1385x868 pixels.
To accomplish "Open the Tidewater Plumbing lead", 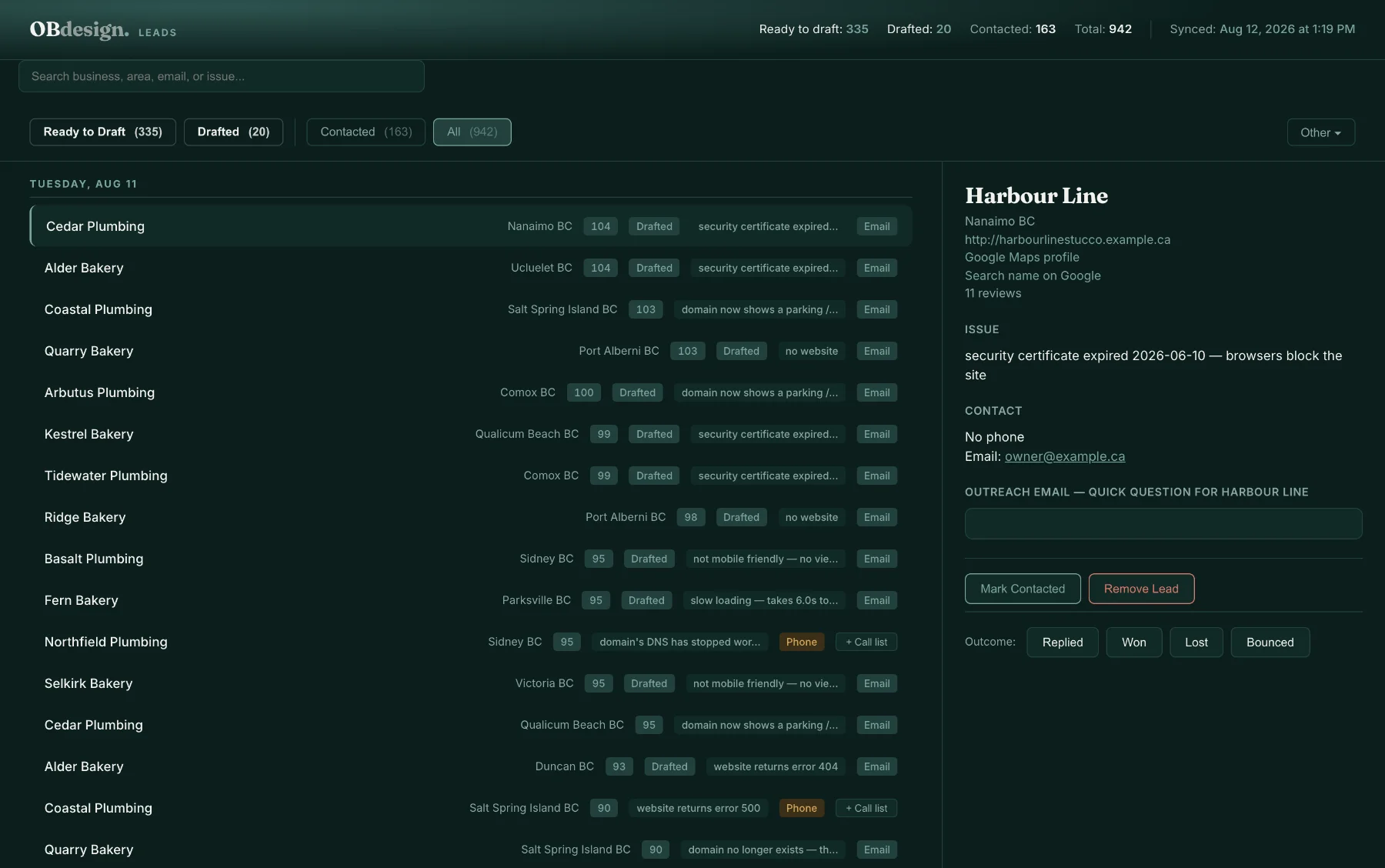I will (x=471, y=476).
